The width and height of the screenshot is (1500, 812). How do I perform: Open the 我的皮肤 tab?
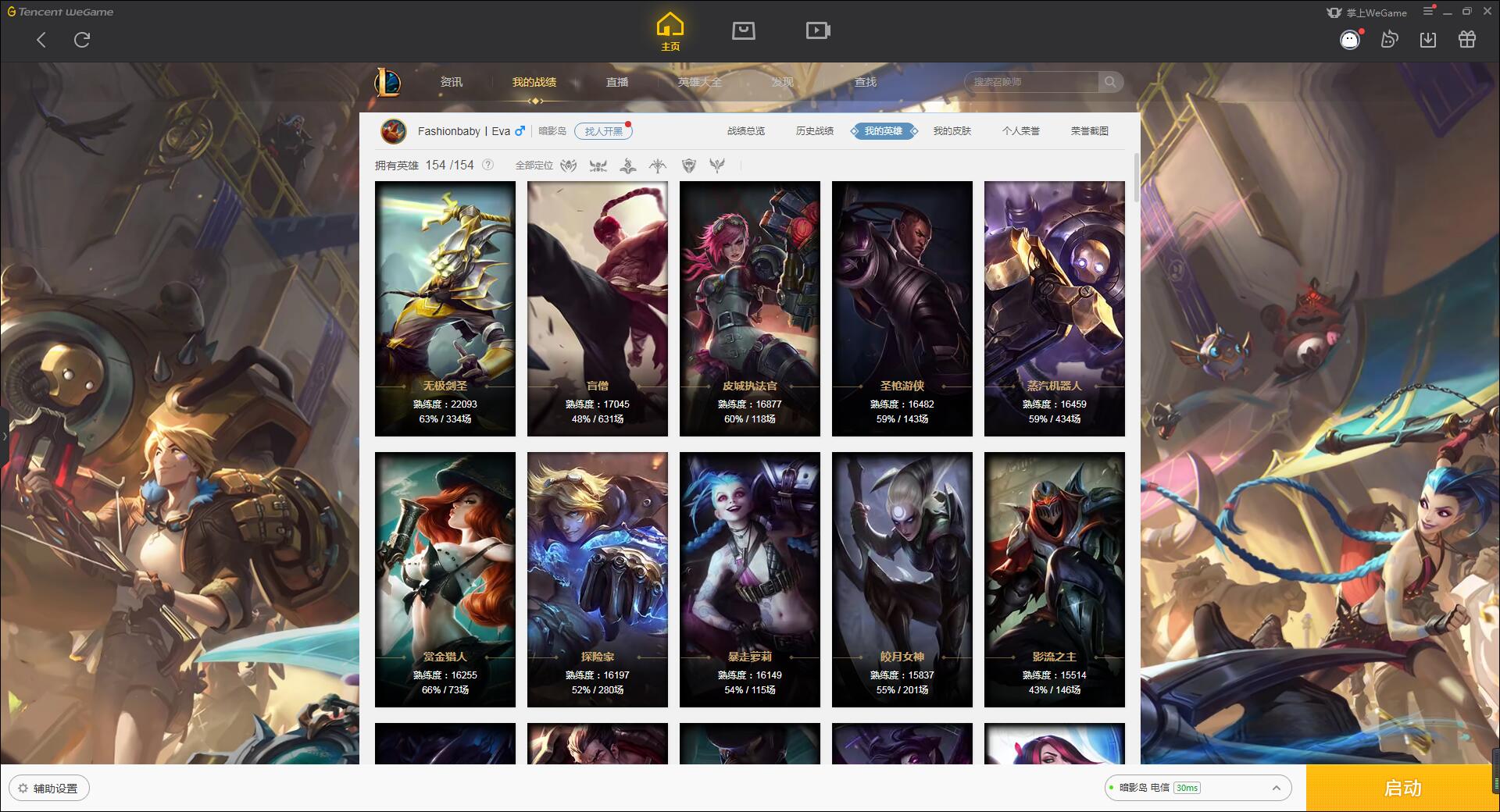tap(952, 131)
